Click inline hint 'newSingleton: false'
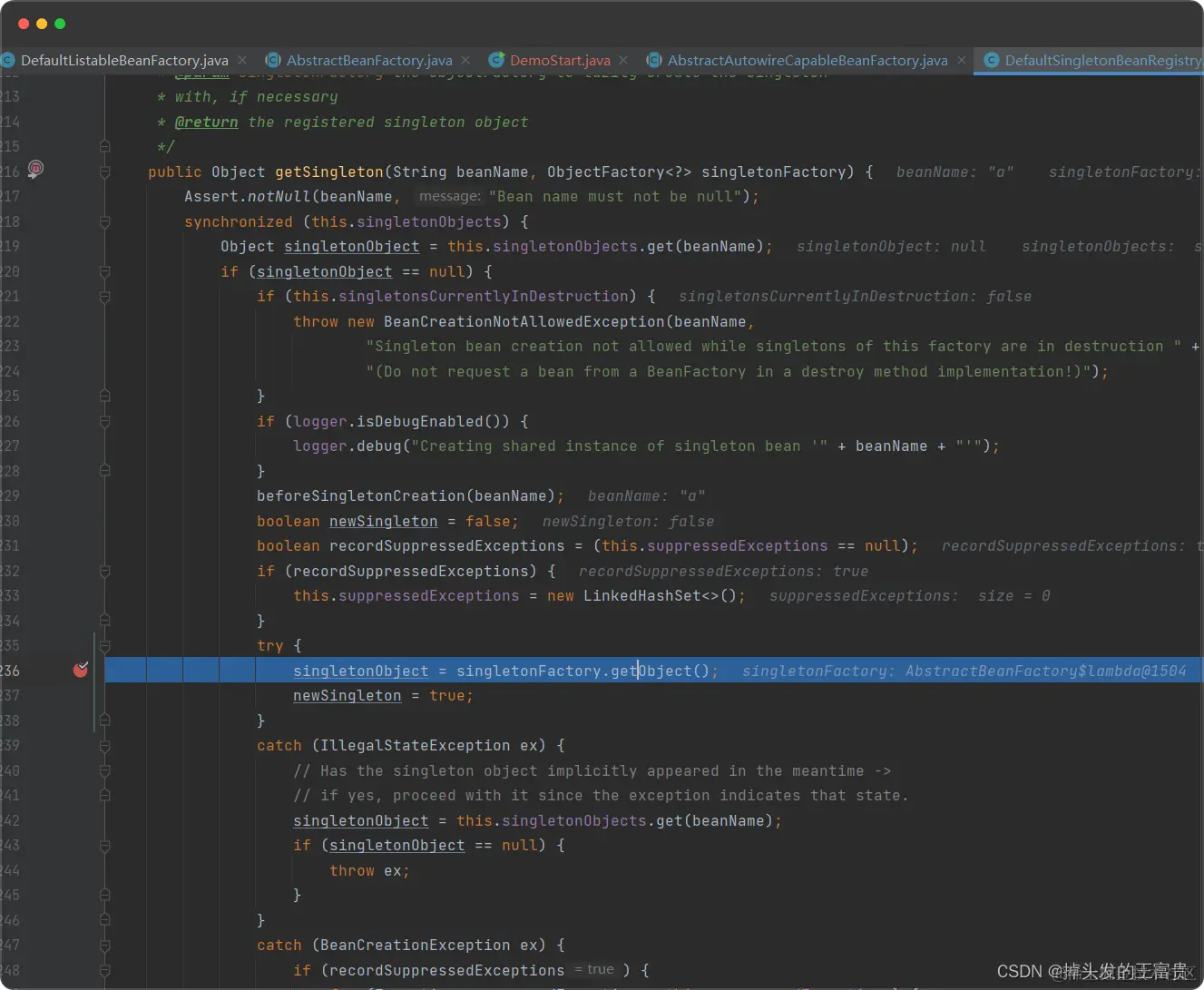This screenshot has height=990, width=1204. [628, 521]
